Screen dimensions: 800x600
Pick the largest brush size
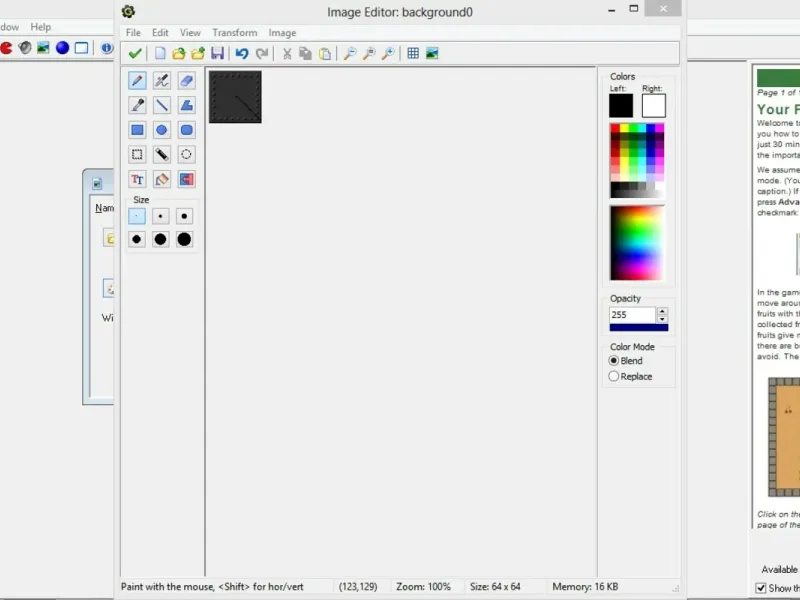(x=184, y=239)
